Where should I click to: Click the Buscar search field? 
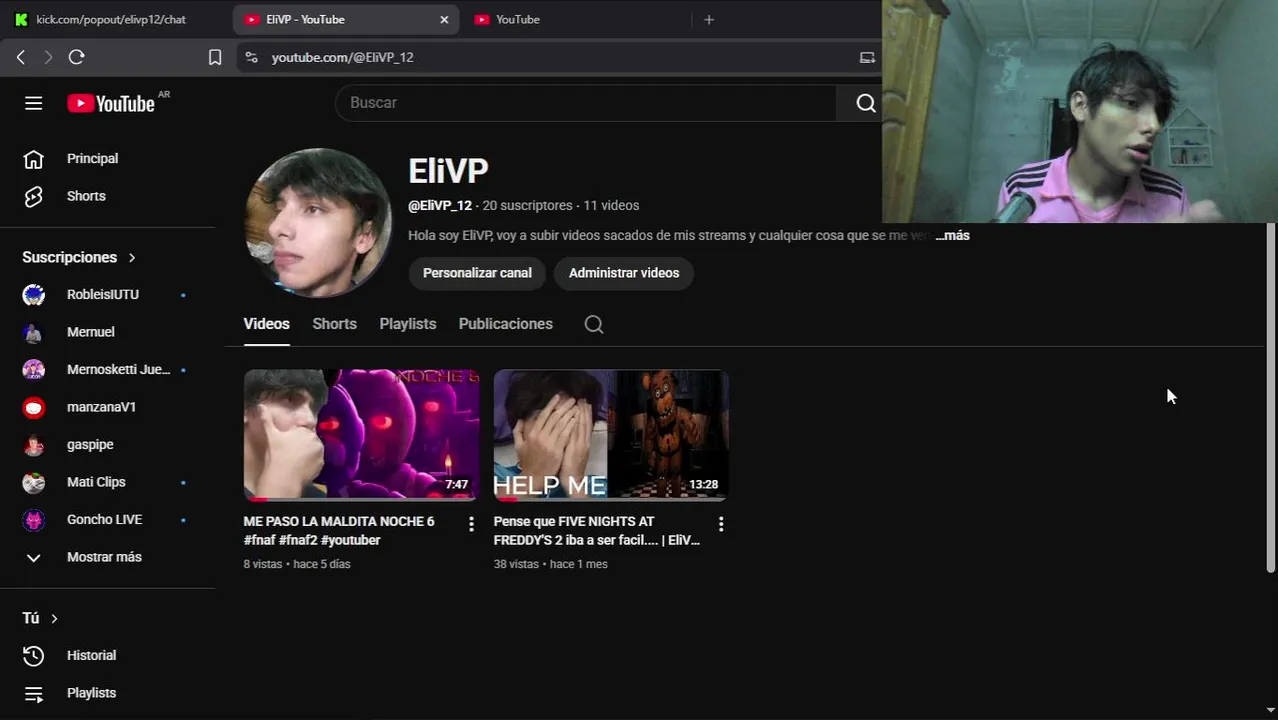(586, 103)
